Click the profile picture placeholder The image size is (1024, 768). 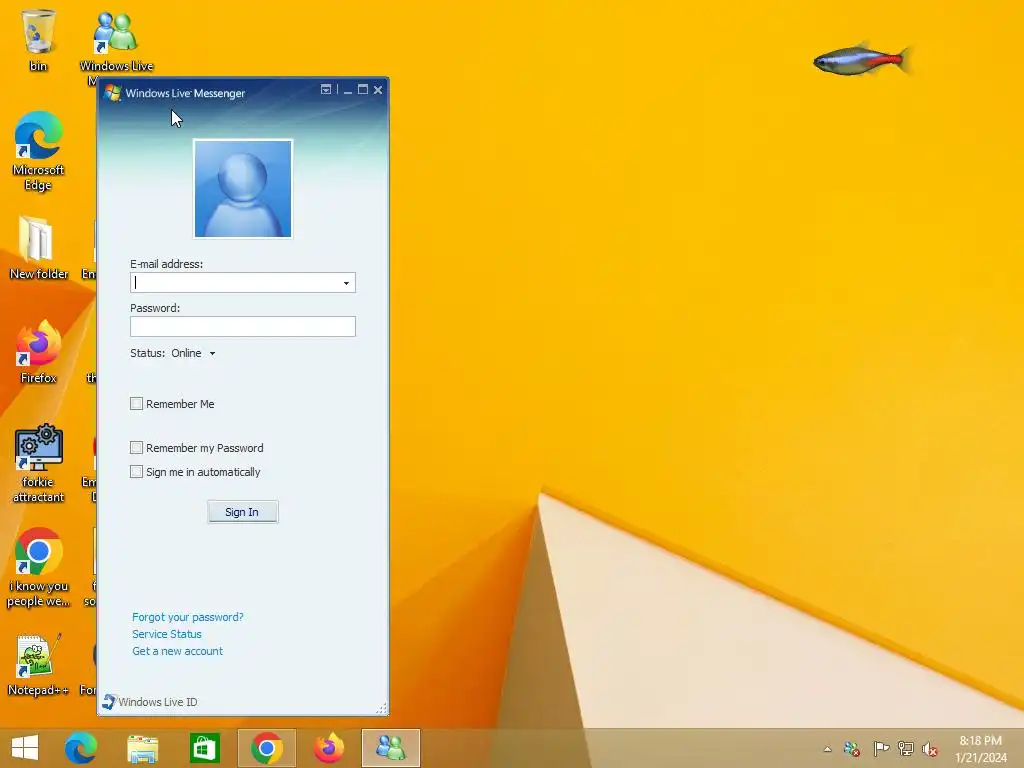coord(243,189)
